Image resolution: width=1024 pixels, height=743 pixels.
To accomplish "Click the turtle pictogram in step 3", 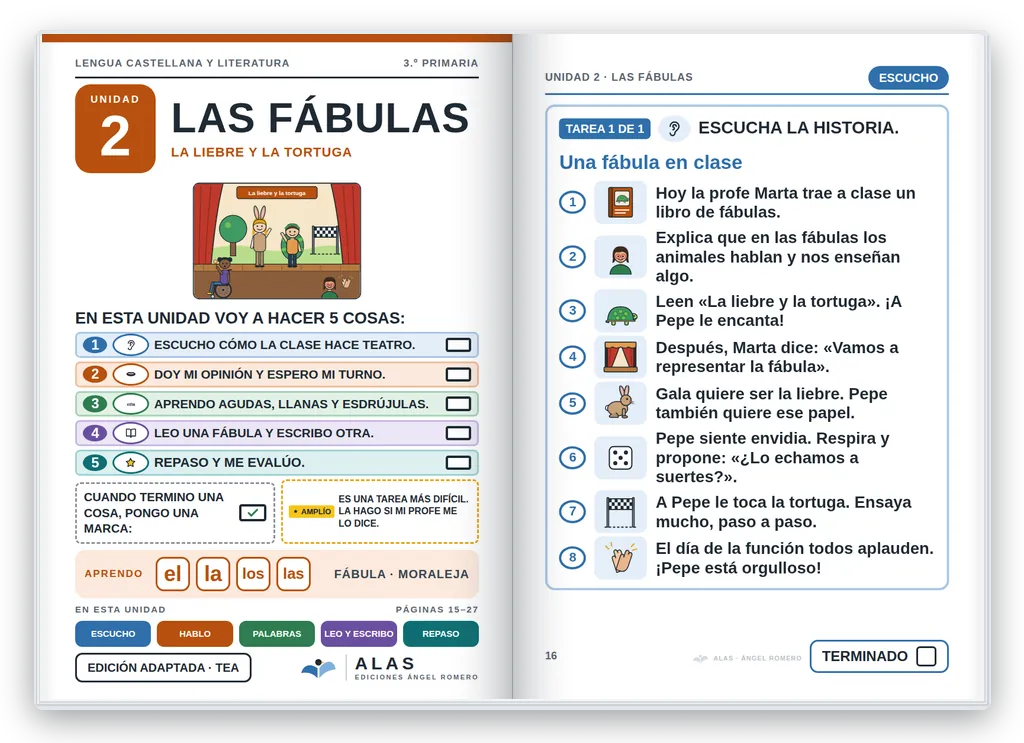I will pyautogui.click(x=620, y=311).
